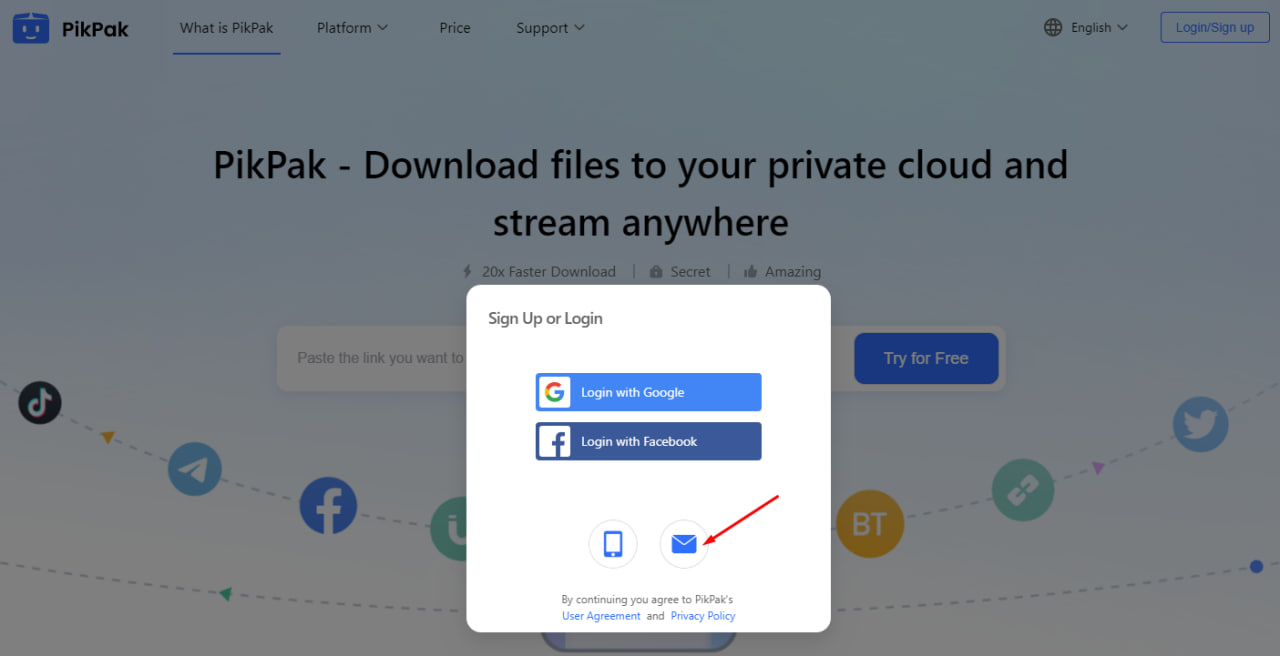Choose phone login icon in dialog
Screen dimensions: 1280x656
613,544
